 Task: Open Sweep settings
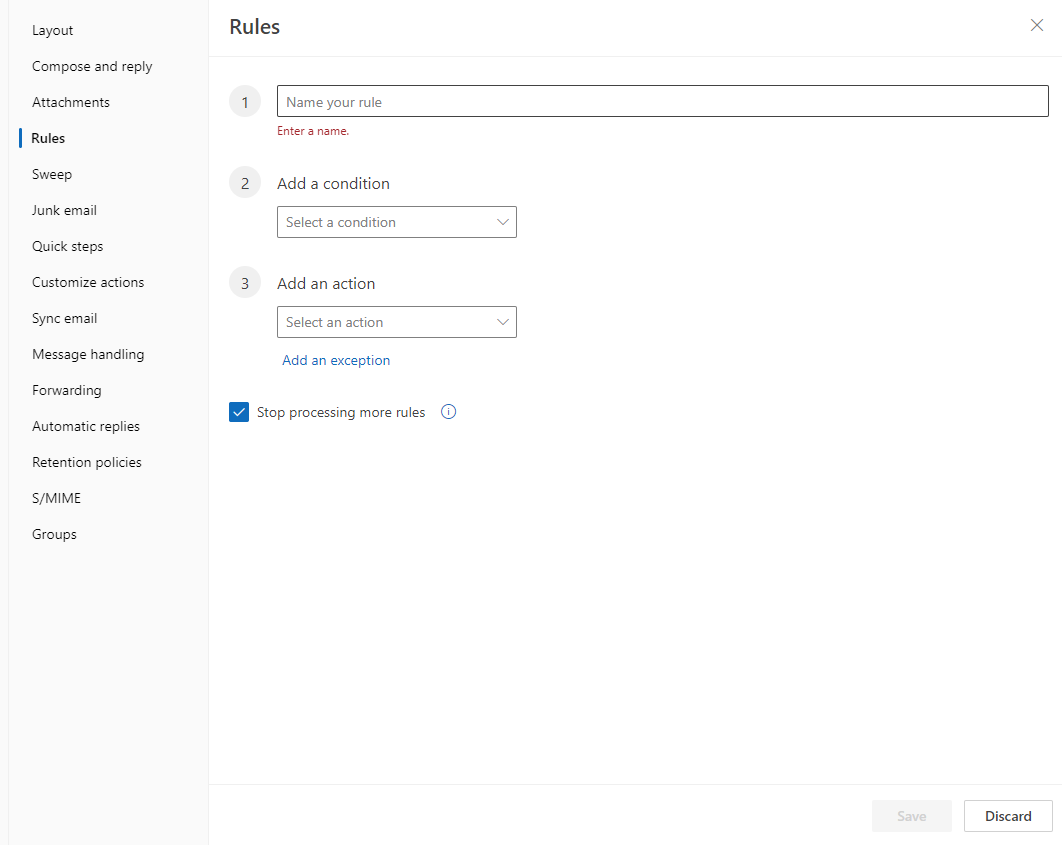(52, 174)
